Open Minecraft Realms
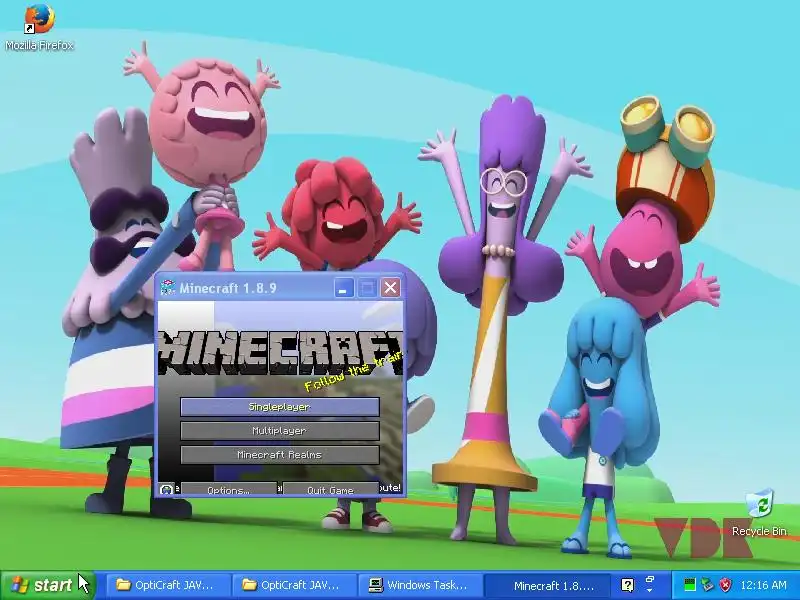The width and height of the screenshot is (800, 600). pos(280,455)
